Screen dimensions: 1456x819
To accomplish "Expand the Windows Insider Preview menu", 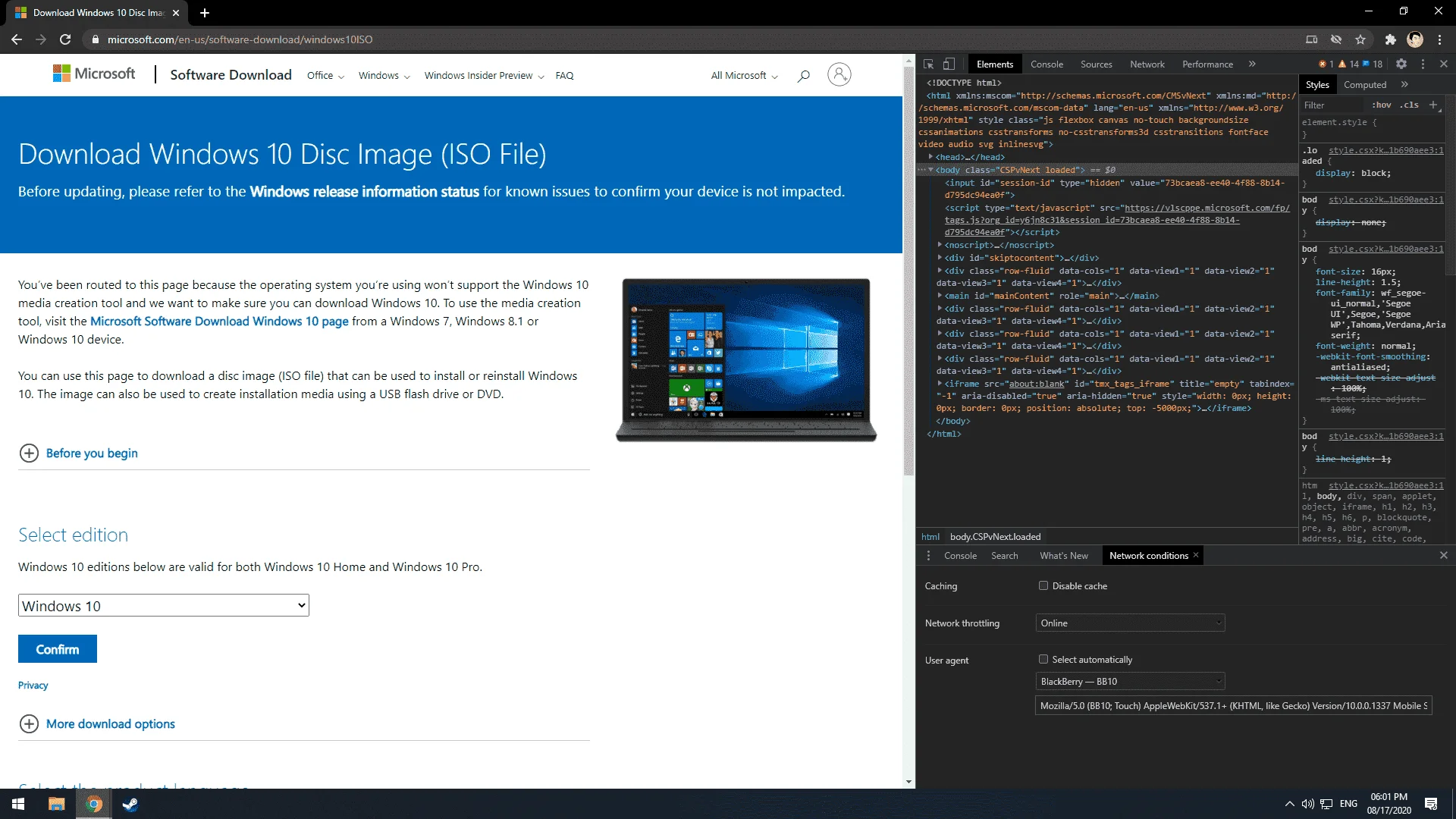I will pos(484,75).
